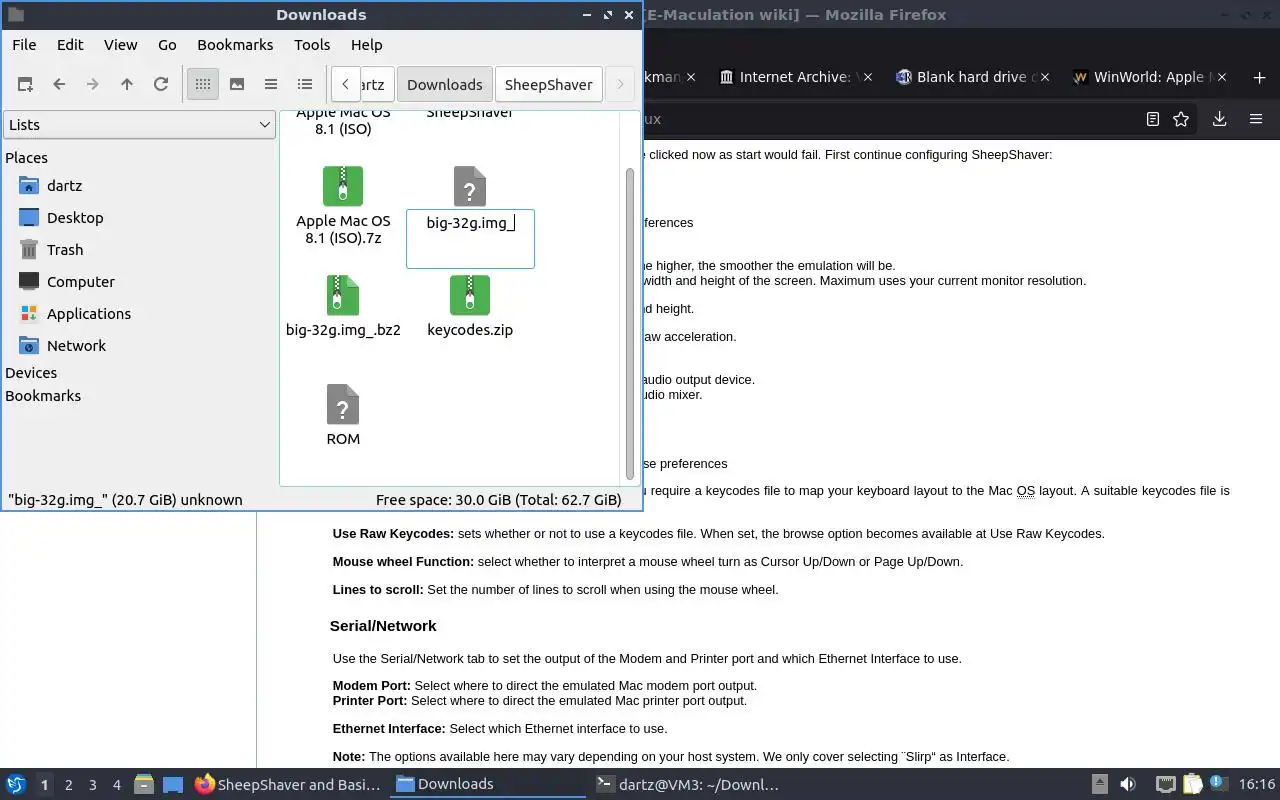The width and height of the screenshot is (1280, 800).
Task: Close the Internet Archive tab
Action: [867, 77]
